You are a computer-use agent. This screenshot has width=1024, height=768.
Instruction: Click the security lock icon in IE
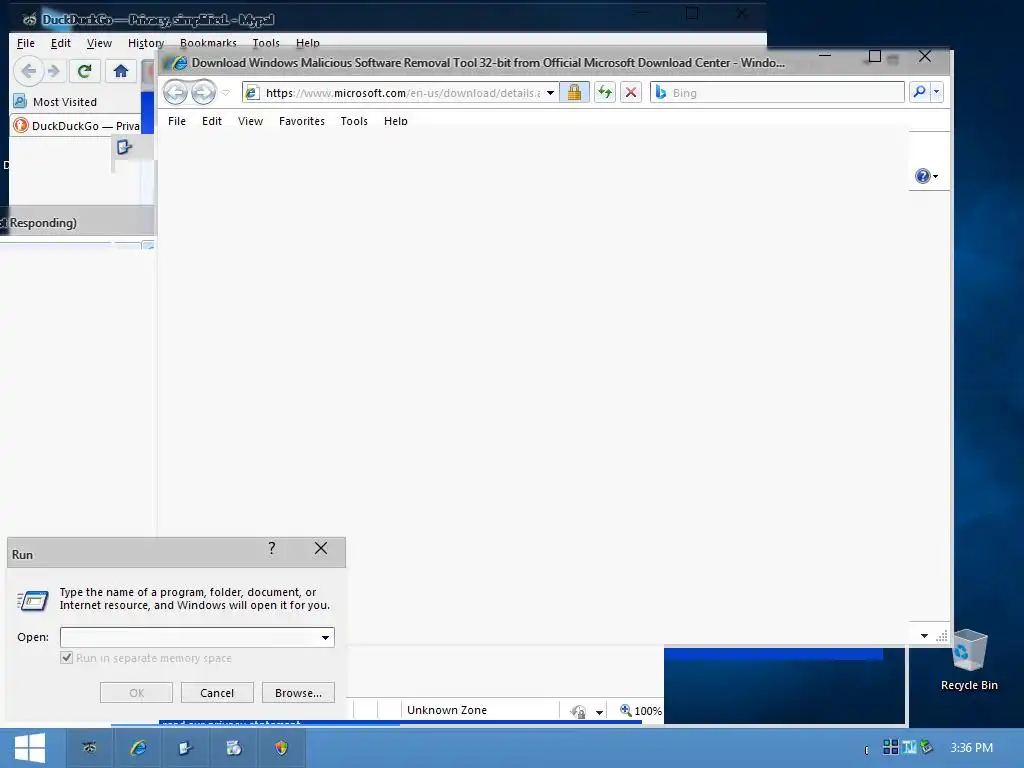[x=574, y=92]
